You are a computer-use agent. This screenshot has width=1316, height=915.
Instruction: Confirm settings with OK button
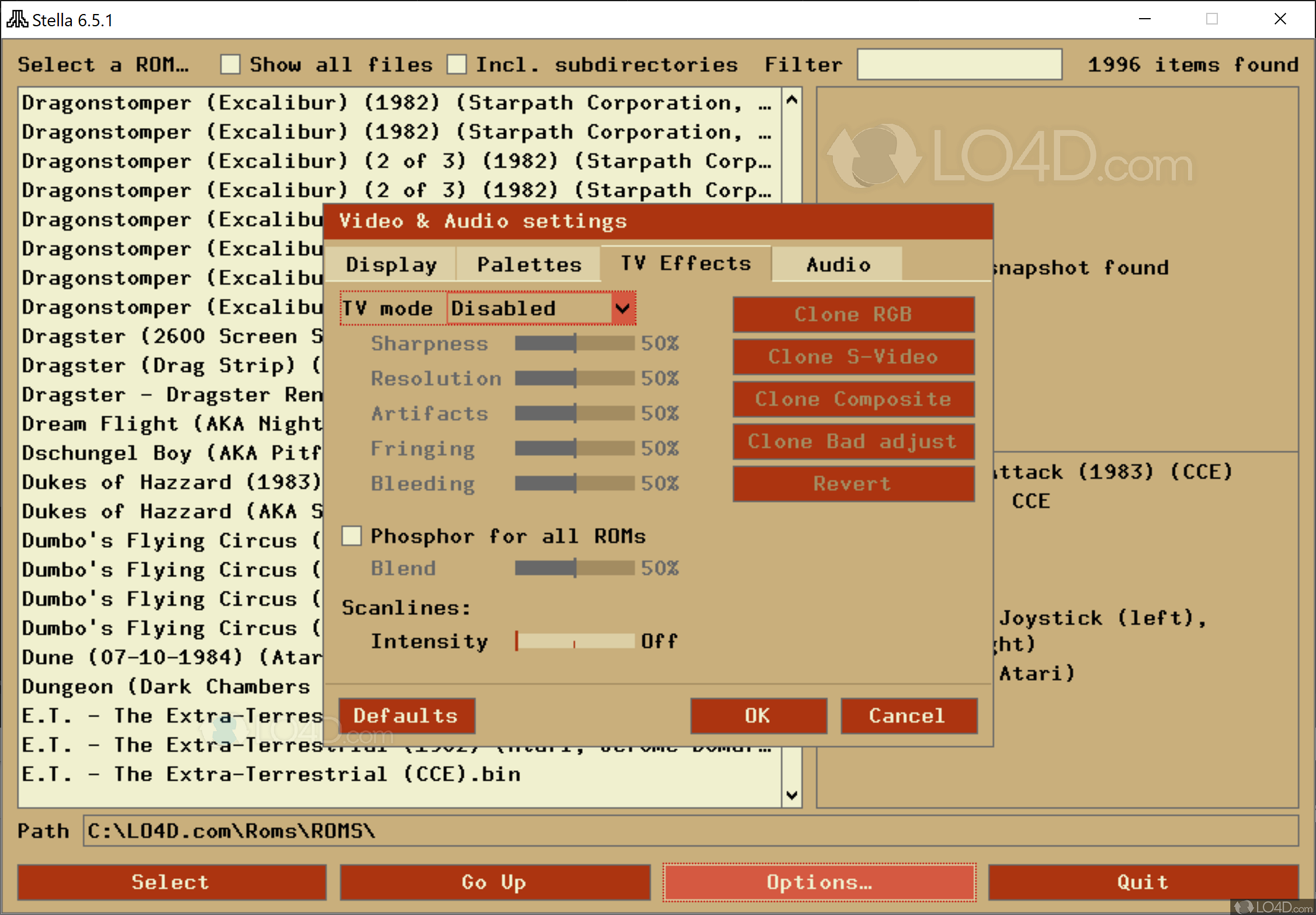(x=758, y=715)
